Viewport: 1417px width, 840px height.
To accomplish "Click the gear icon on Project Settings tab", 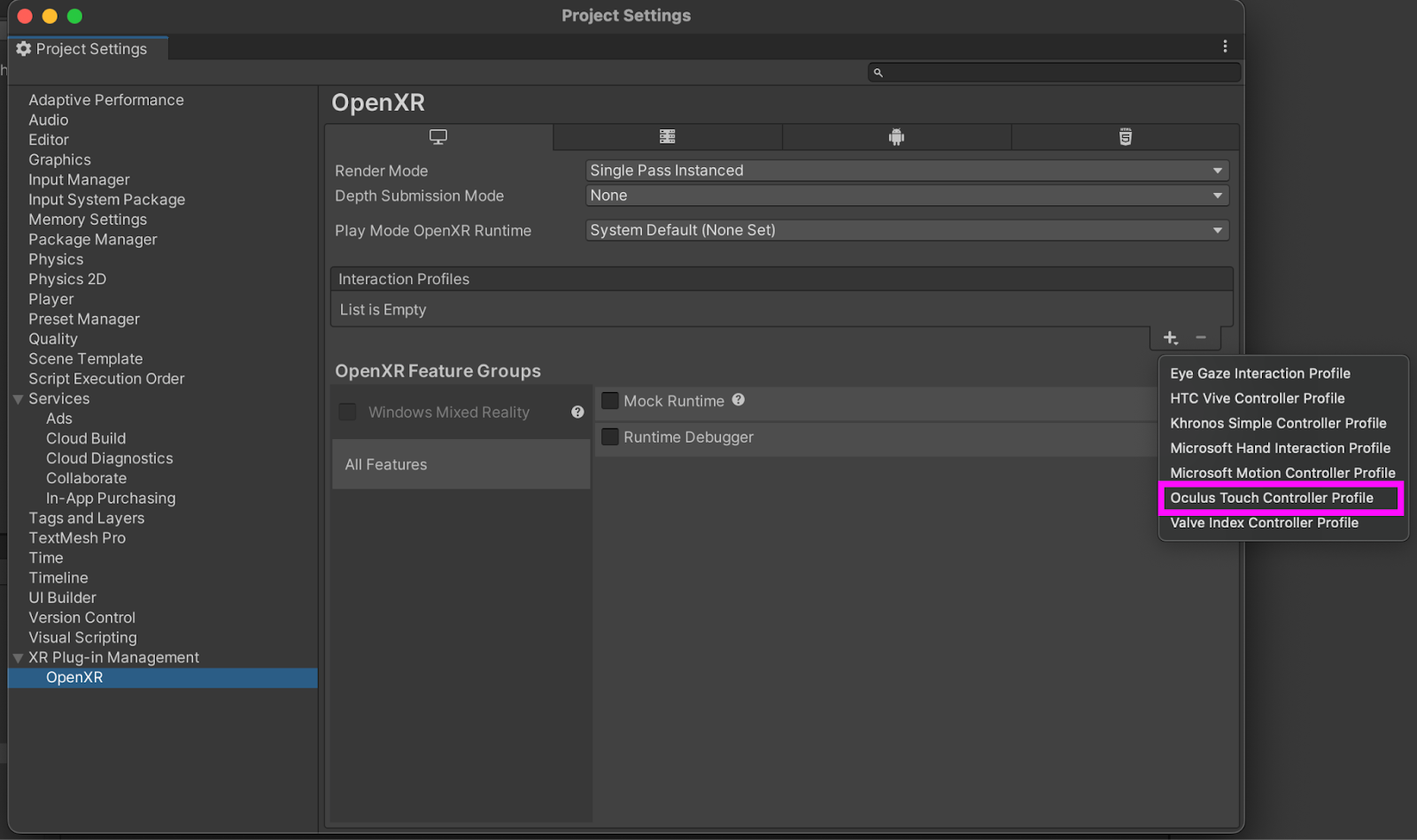I will (24, 49).
